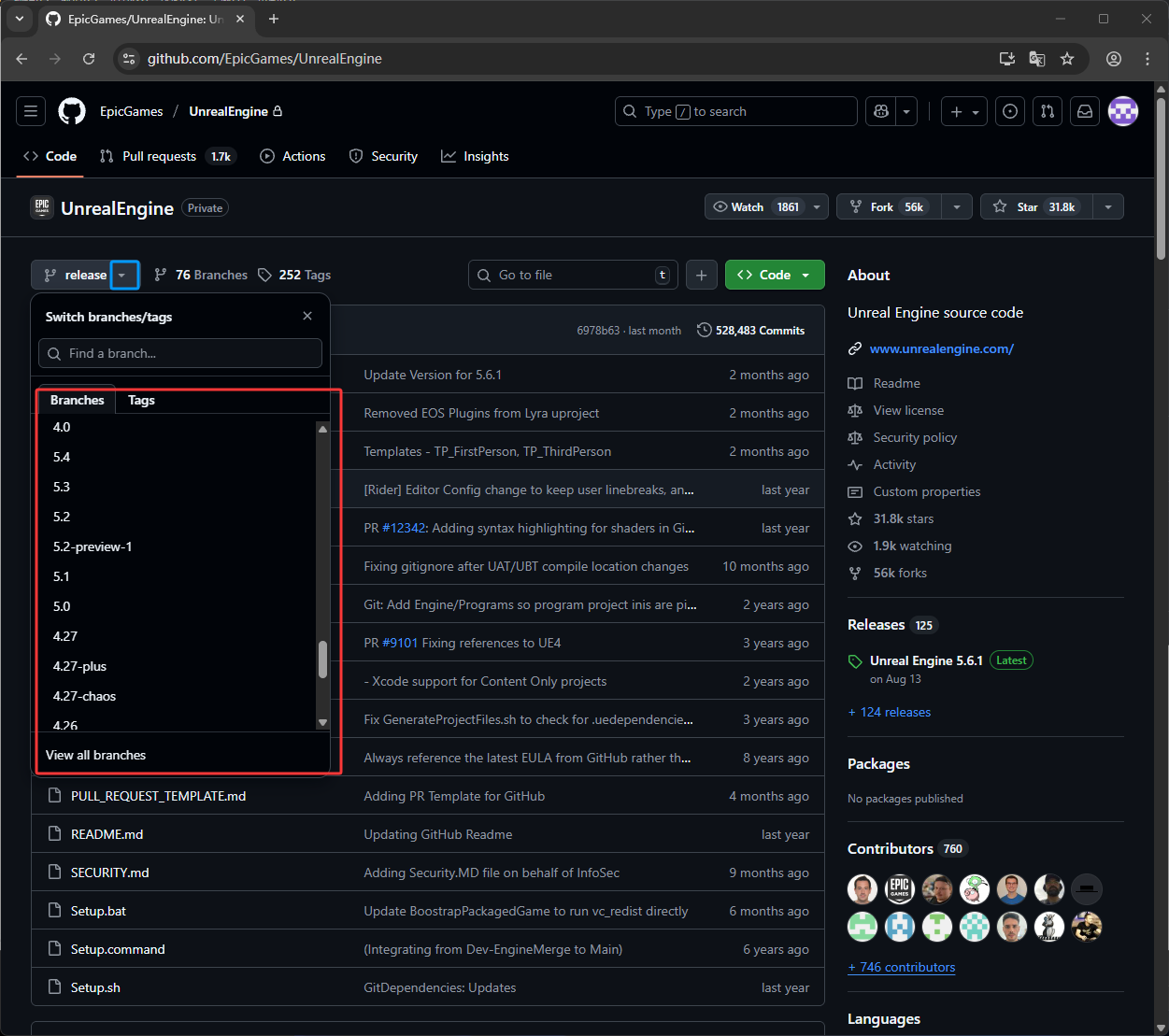Click the Find a branch input field

[x=180, y=353]
